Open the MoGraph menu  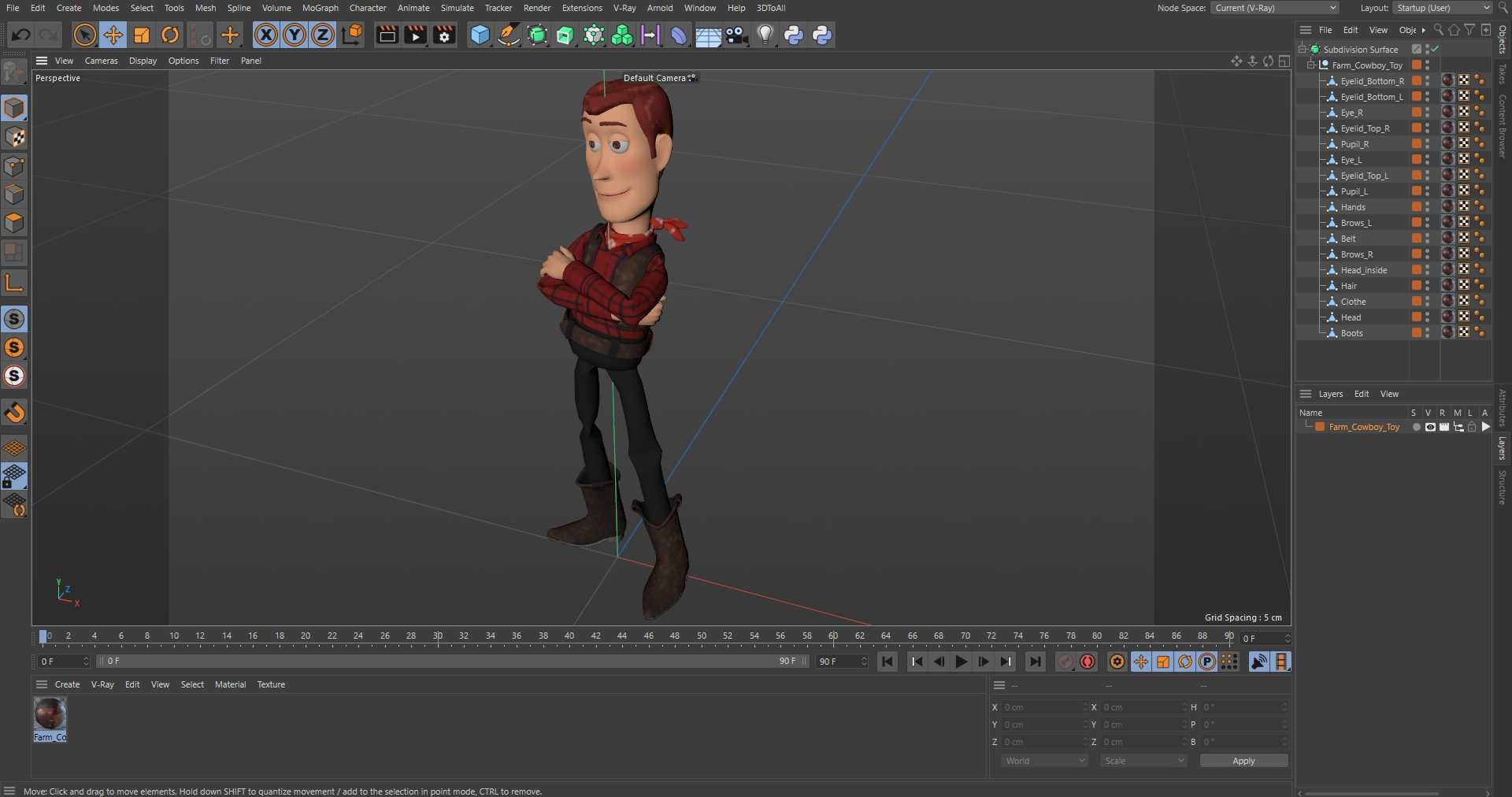(x=320, y=8)
